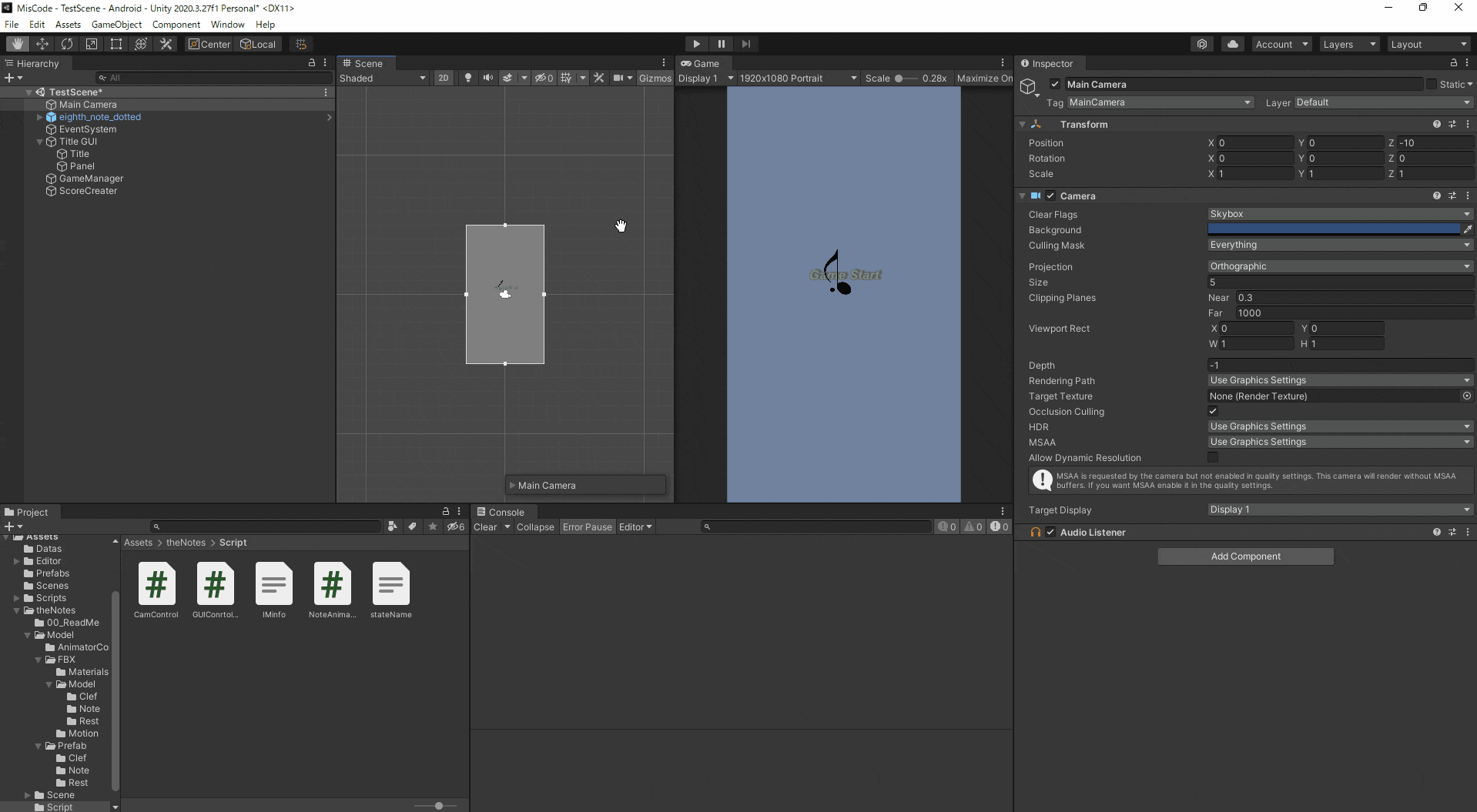The image size is (1477, 812).
Task: Select the Rotate tool
Action: click(66, 44)
